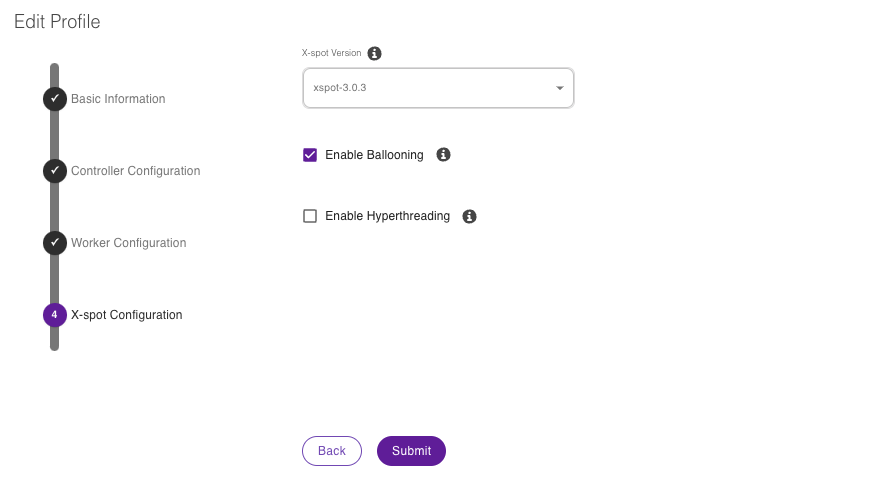Click info icon beside Enable Hyperthreading

click(470, 216)
